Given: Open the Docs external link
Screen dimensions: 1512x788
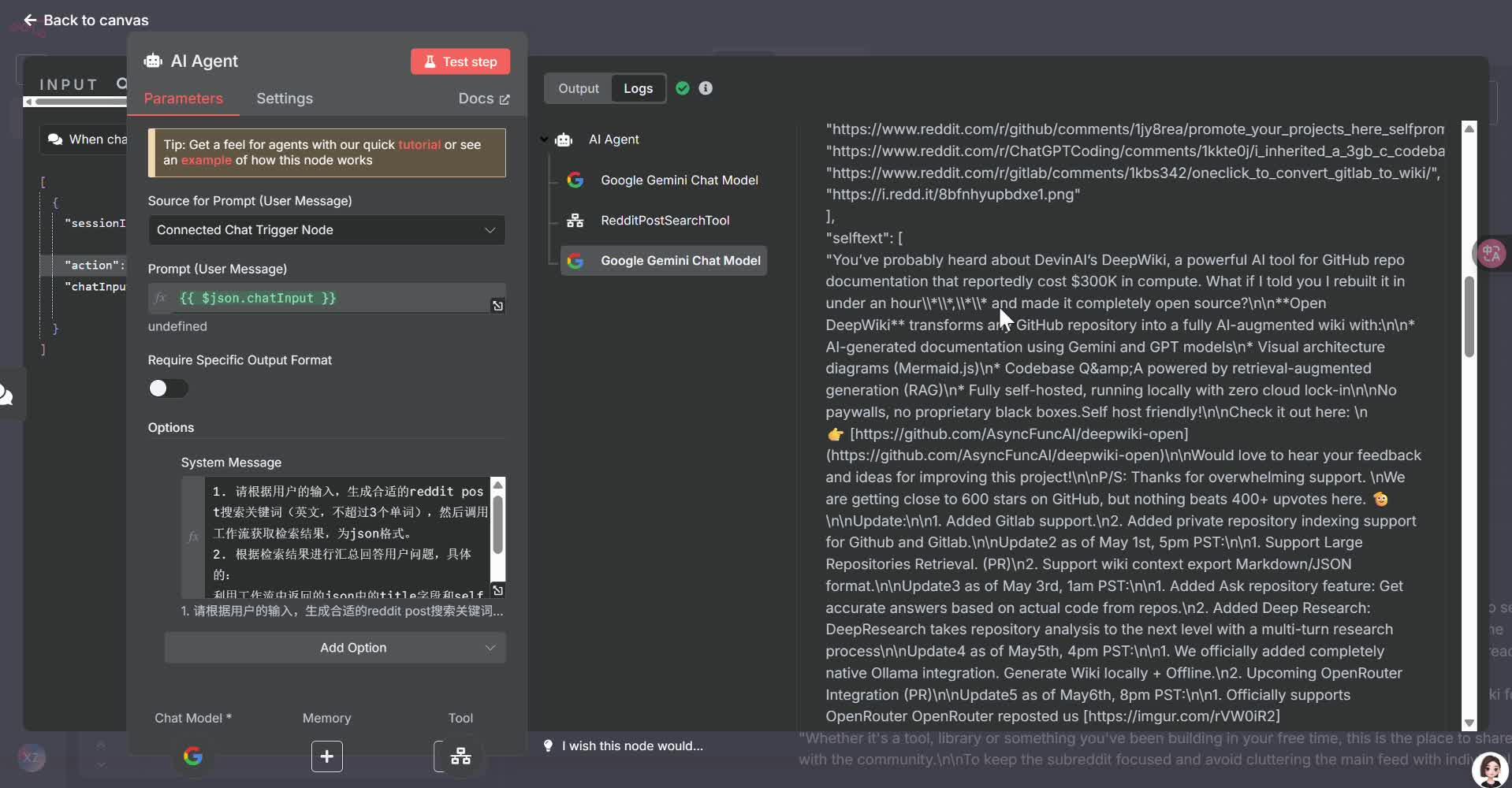Looking at the screenshot, I should pos(484,98).
